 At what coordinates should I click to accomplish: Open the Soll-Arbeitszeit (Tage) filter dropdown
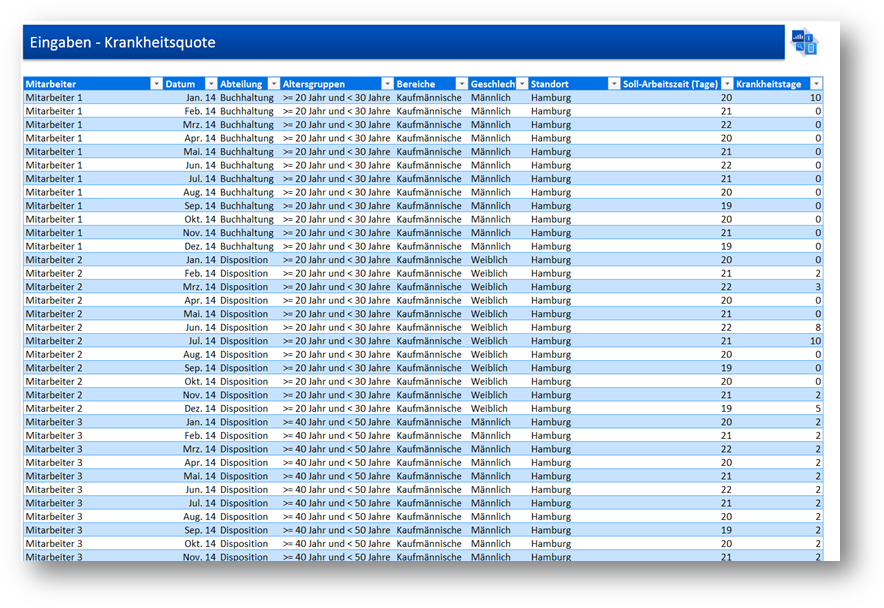click(x=726, y=84)
